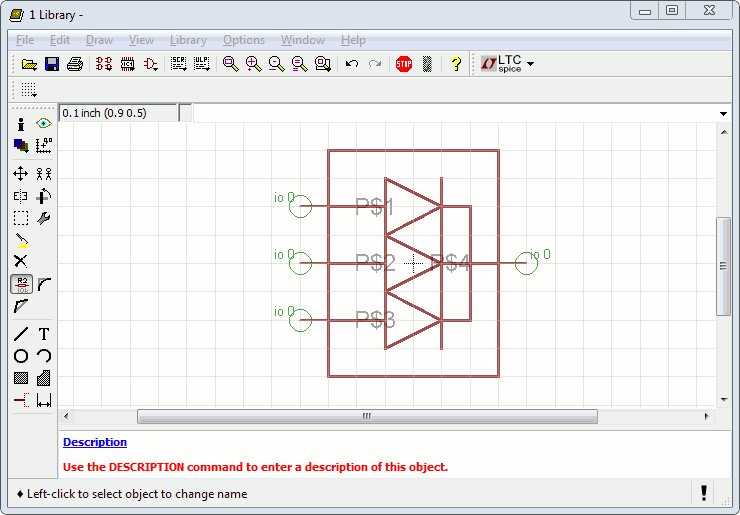Open the Draw menu
The height and width of the screenshot is (515, 740).
[99, 40]
